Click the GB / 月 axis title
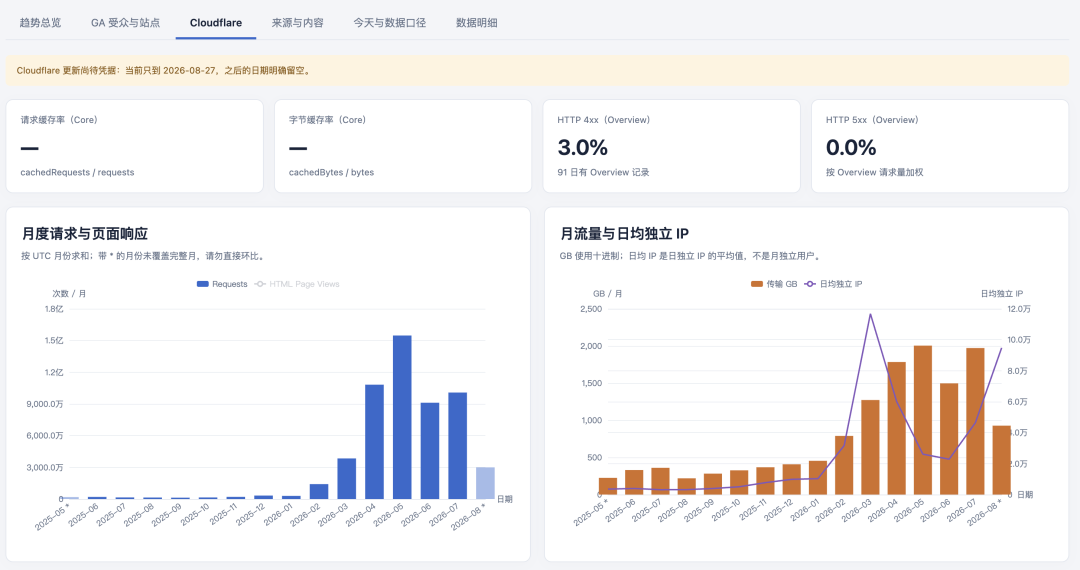 (x=608, y=294)
